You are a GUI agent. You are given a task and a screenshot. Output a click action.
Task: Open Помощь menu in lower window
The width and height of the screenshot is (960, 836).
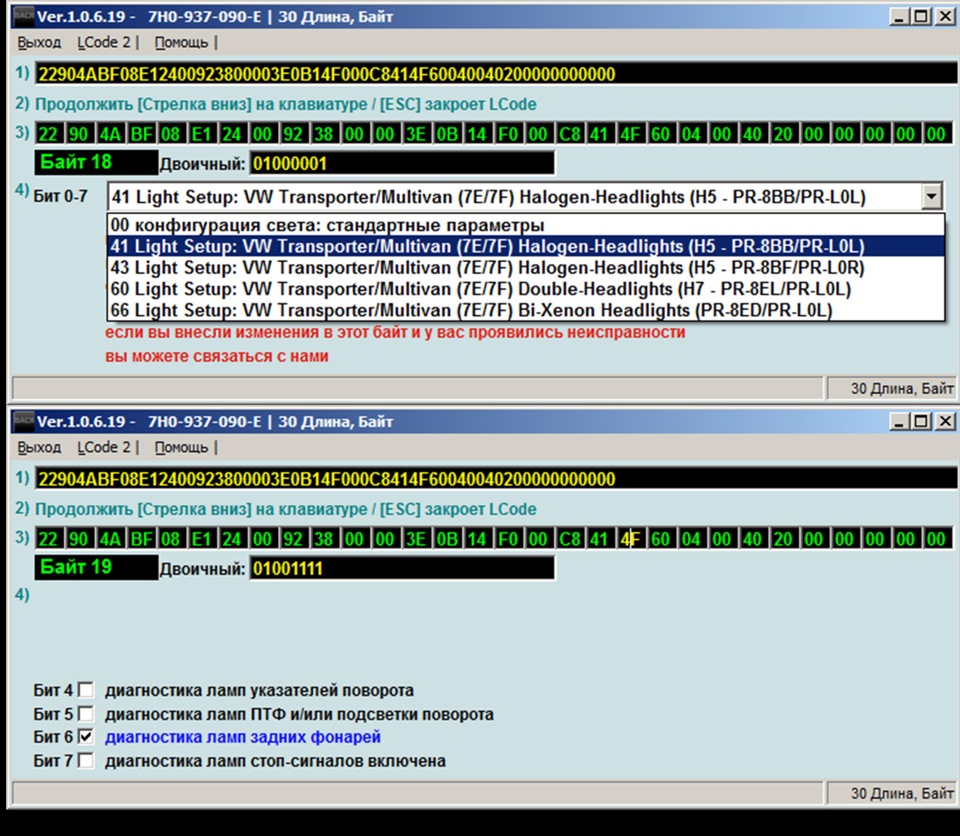coord(181,448)
